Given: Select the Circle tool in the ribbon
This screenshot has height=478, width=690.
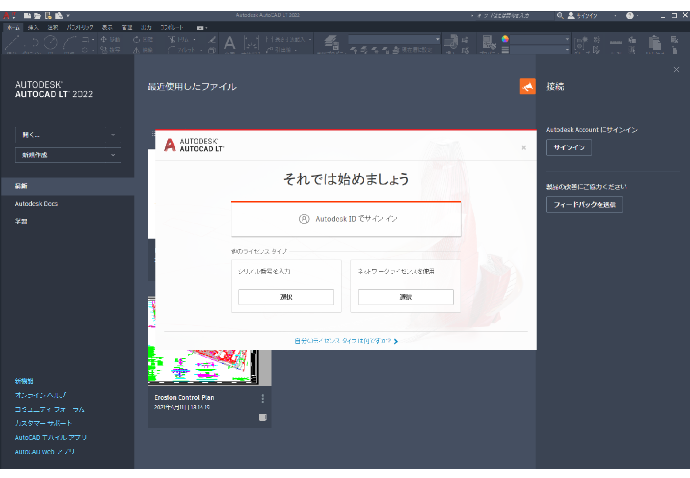Looking at the screenshot, I should [51, 43].
